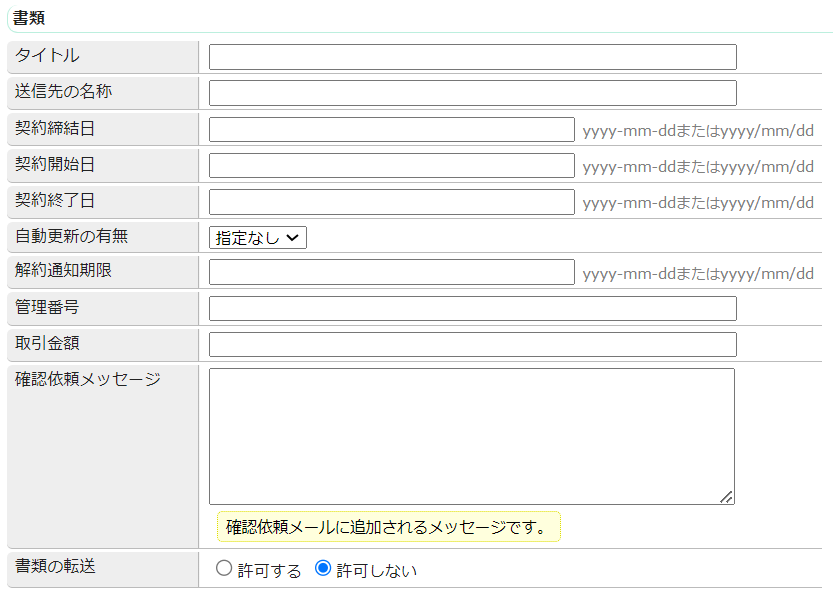The height and width of the screenshot is (596, 833).
Task: Click the 取引金額 input field
Action: tap(470, 343)
